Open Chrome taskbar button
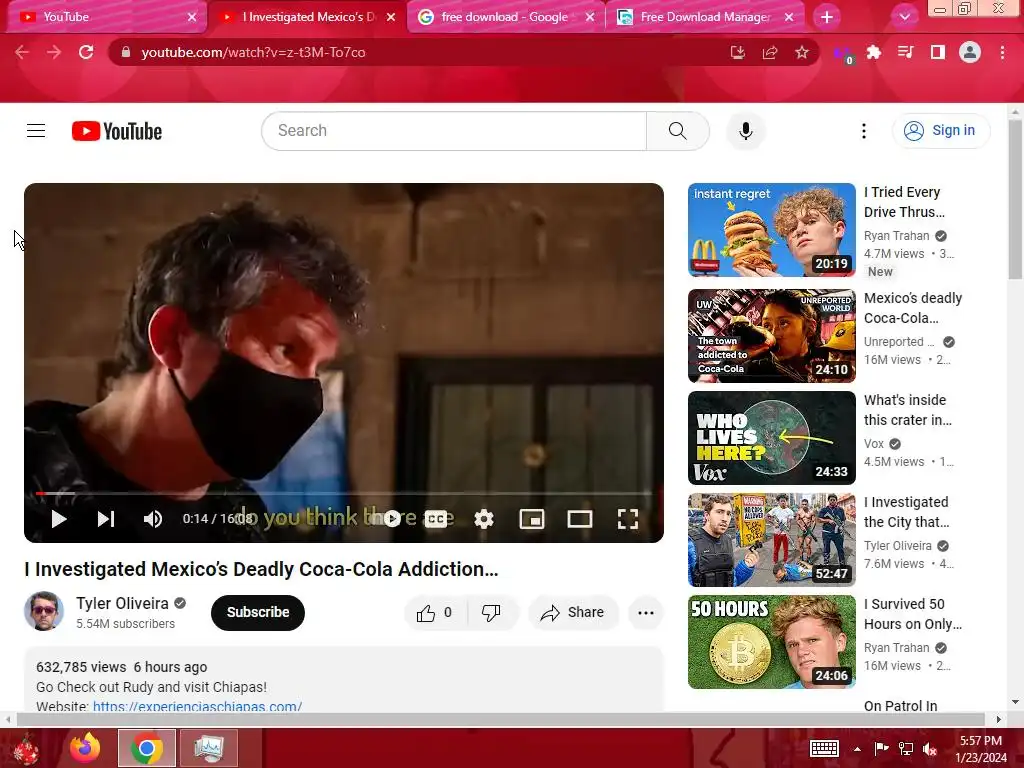1024x768 pixels. tap(147, 748)
